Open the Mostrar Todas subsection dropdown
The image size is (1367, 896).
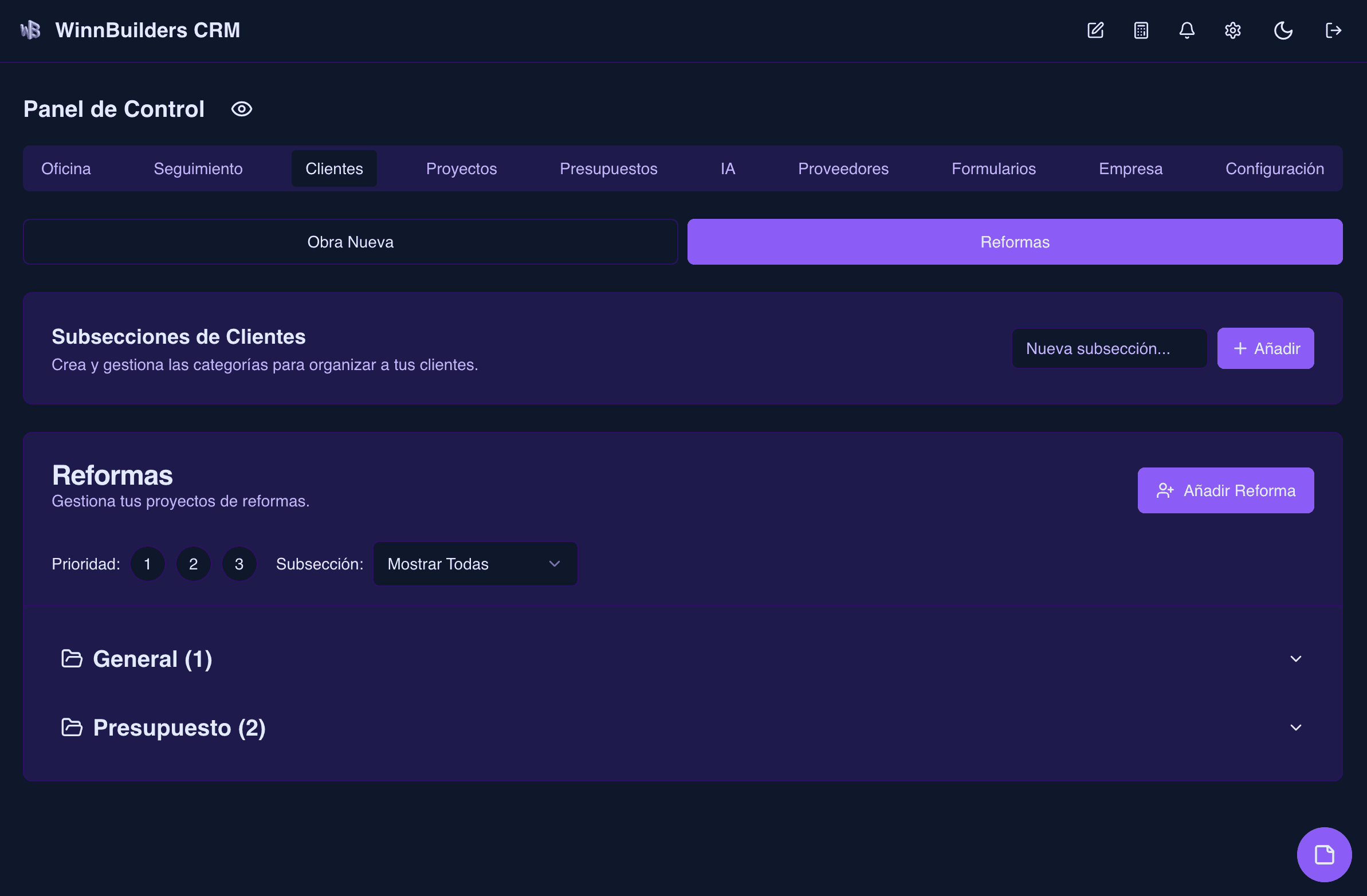(x=475, y=564)
